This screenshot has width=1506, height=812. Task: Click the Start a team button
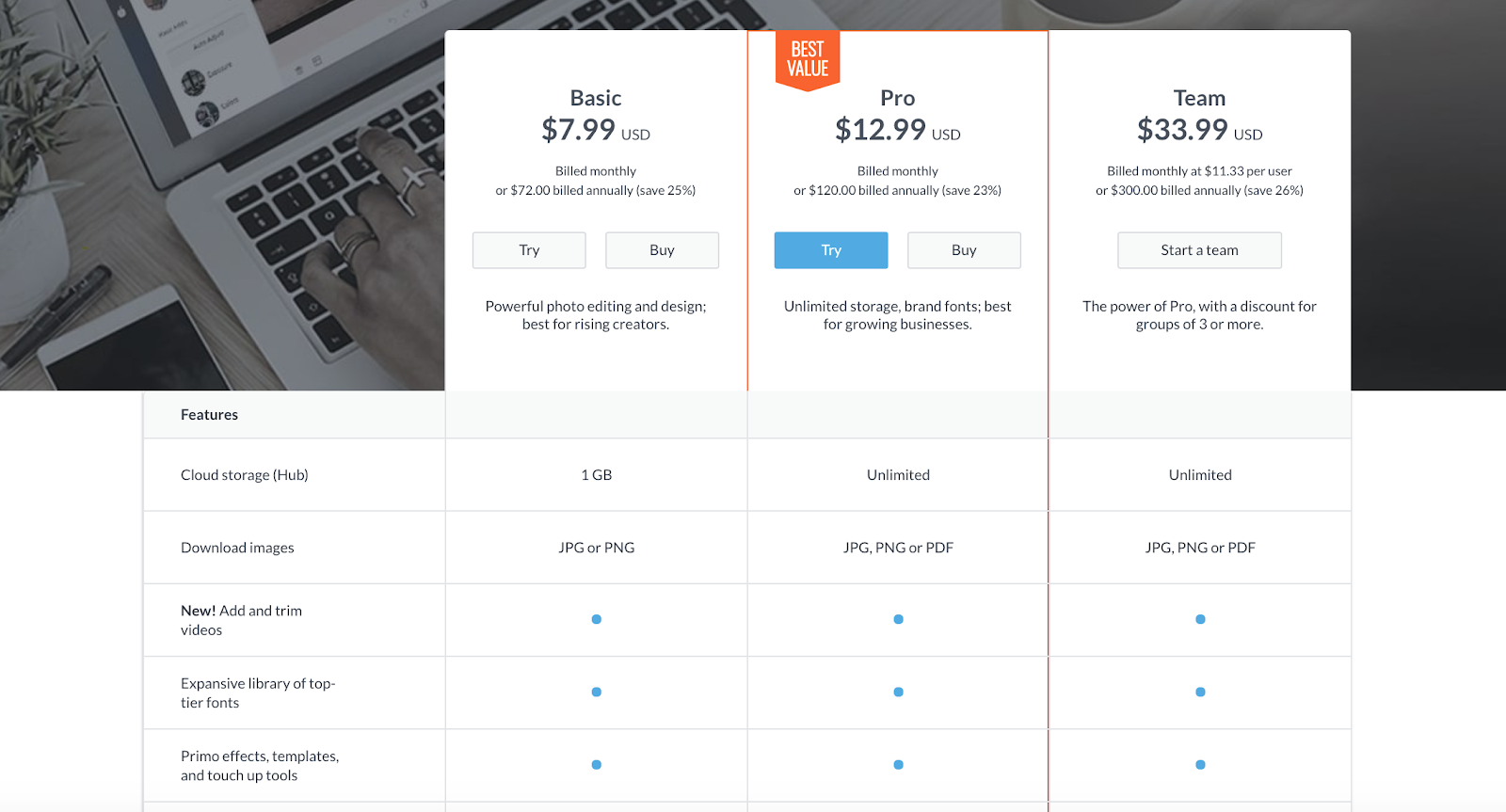[x=1199, y=250]
